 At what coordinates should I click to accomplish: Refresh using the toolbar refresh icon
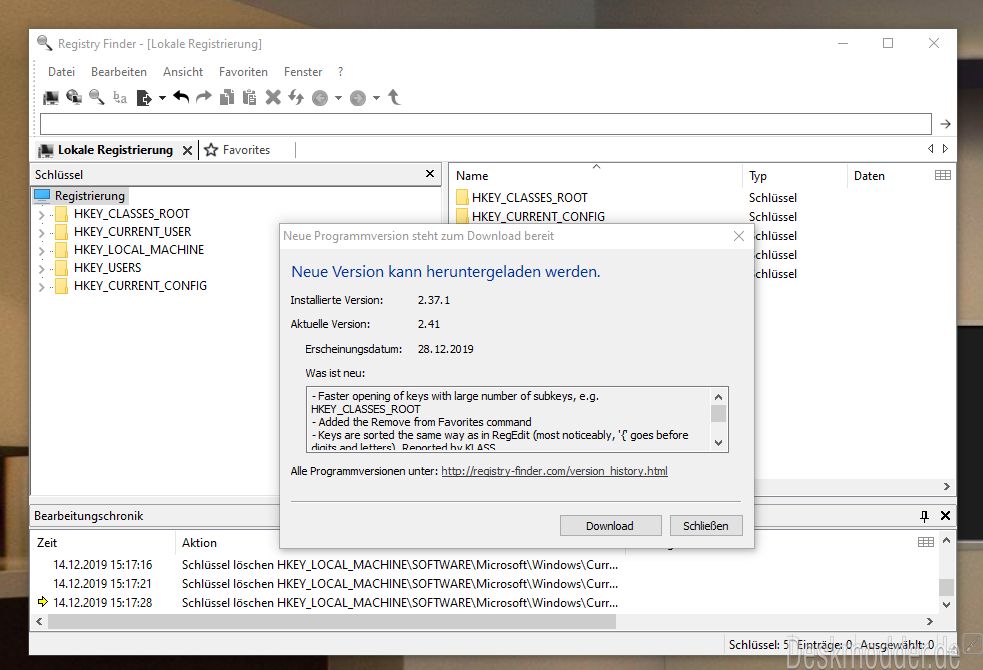[x=296, y=97]
